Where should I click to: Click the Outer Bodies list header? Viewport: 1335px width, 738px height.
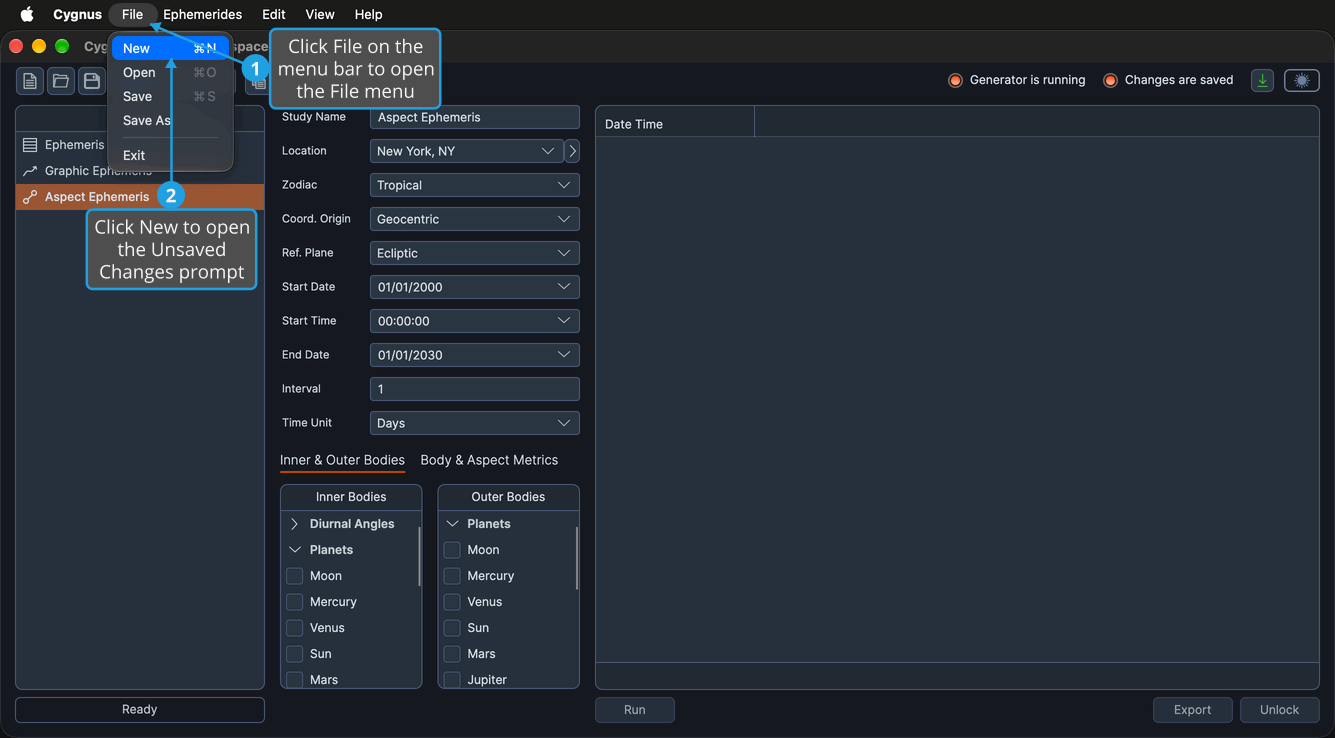[x=508, y=497]
